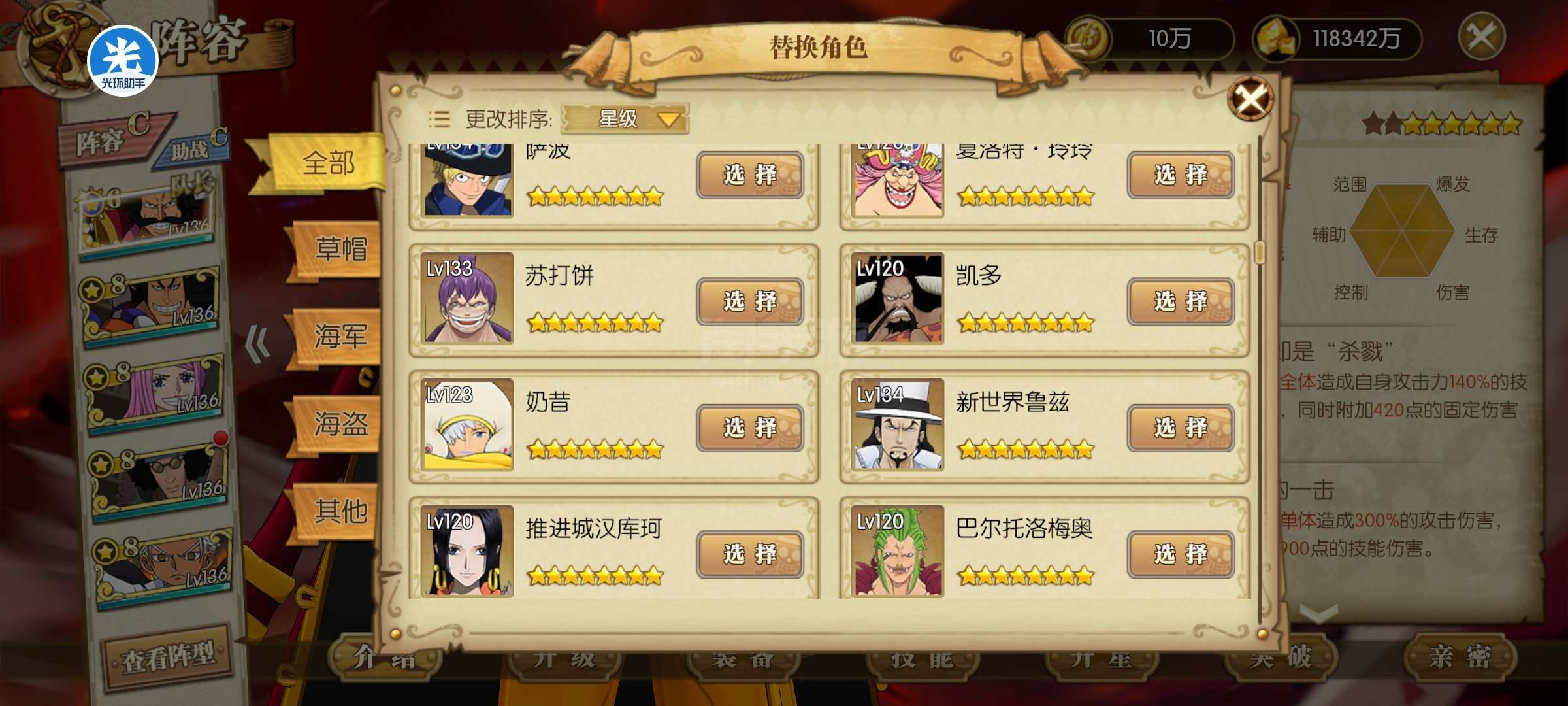Image resolution: width=1568 pixels, height=706 pixels.
Task: Open the 光环助手 floating assistant icon
Action: click(123, 61)
